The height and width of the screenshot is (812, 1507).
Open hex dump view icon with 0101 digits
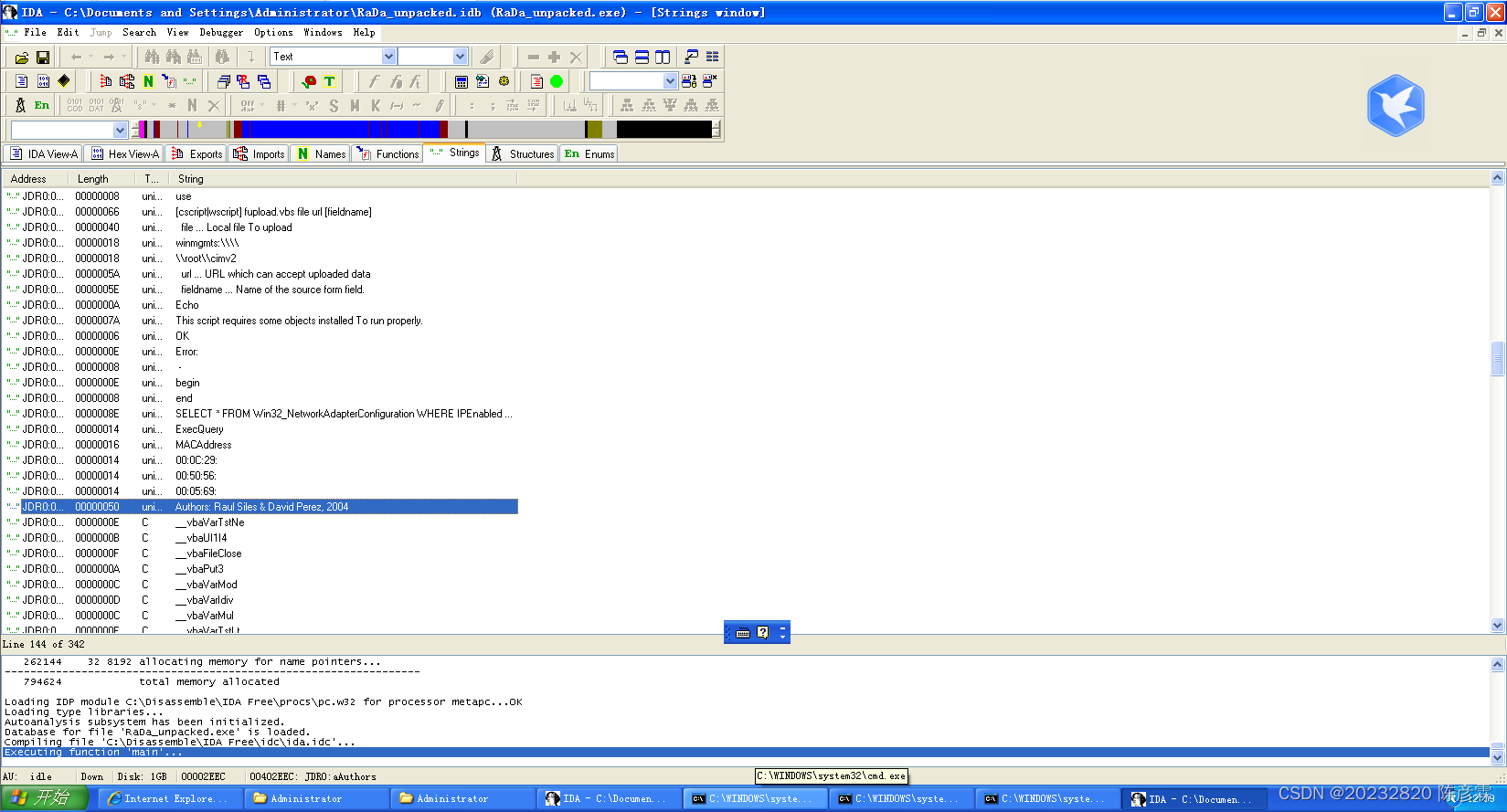point(43,81)
